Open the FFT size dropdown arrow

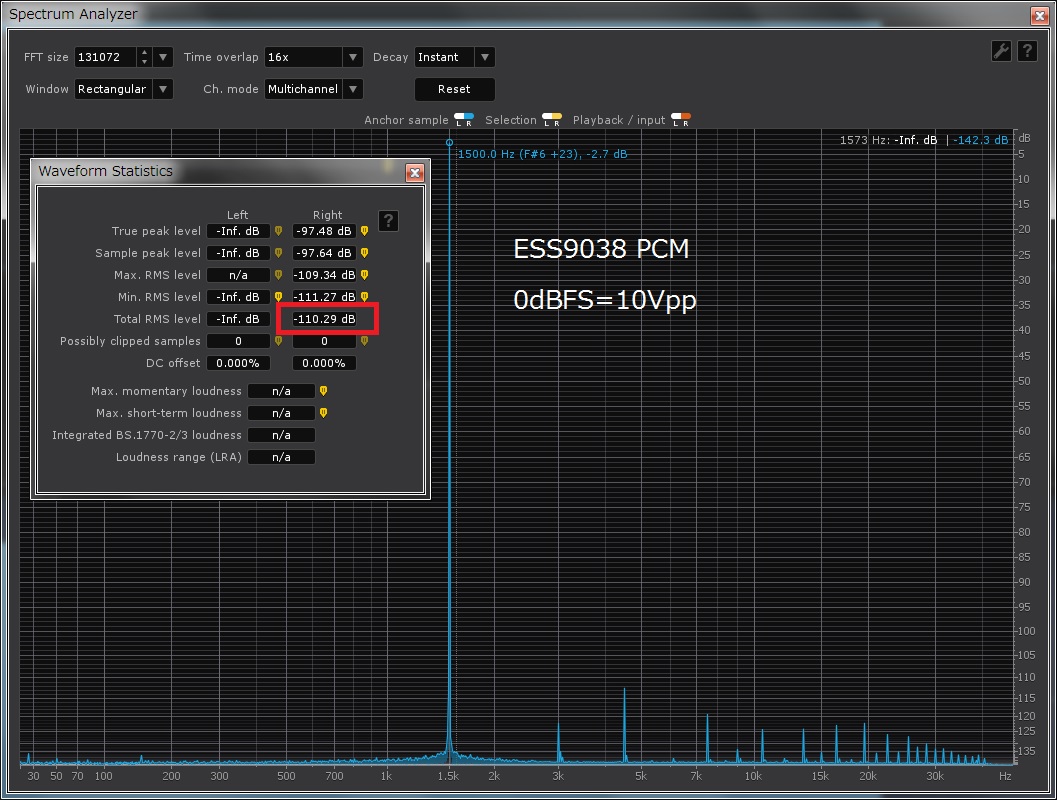click(163, 57)
